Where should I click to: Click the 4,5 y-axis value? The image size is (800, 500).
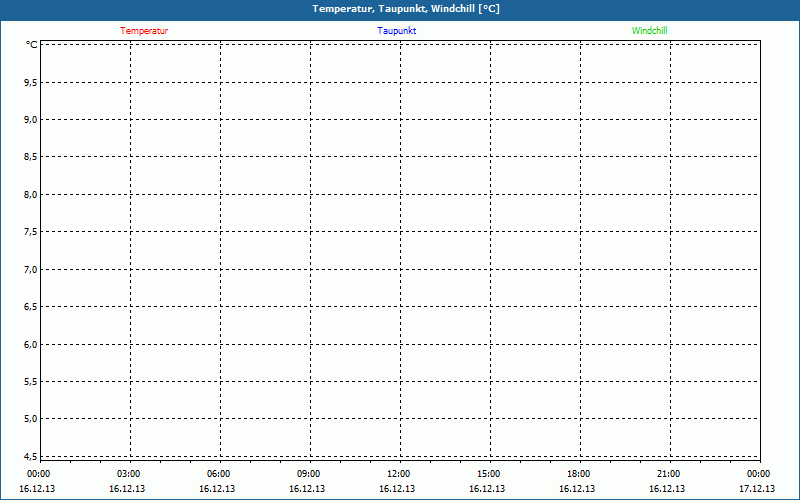31,456
